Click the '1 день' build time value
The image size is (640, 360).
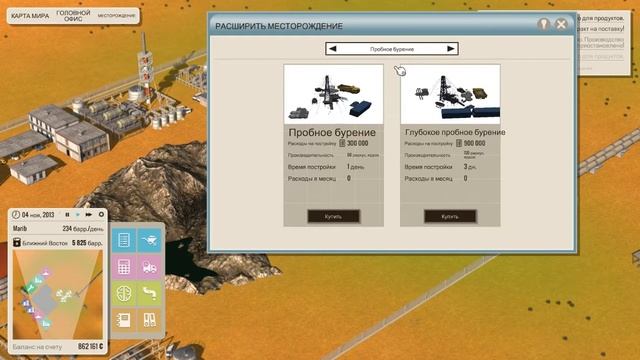(x=356, y=167)
